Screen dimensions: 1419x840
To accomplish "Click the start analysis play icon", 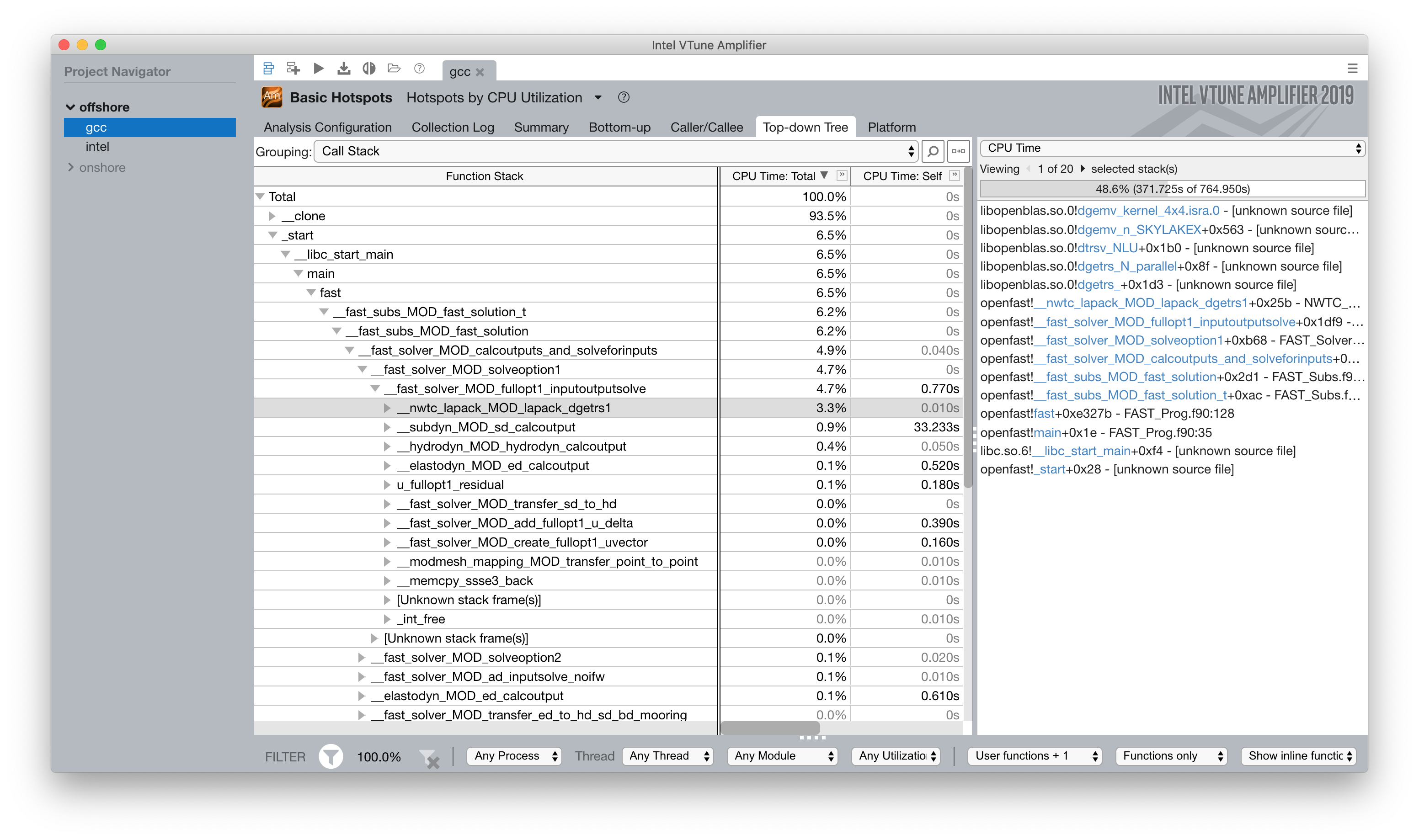I will [x=319, y=69].
